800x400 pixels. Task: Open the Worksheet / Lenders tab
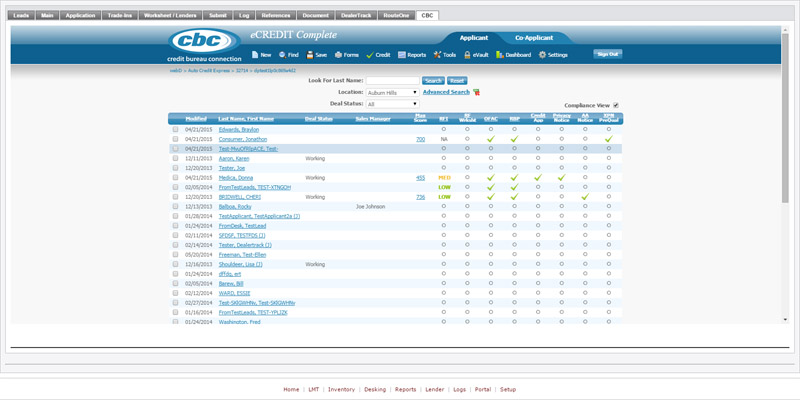coord(170,15)
